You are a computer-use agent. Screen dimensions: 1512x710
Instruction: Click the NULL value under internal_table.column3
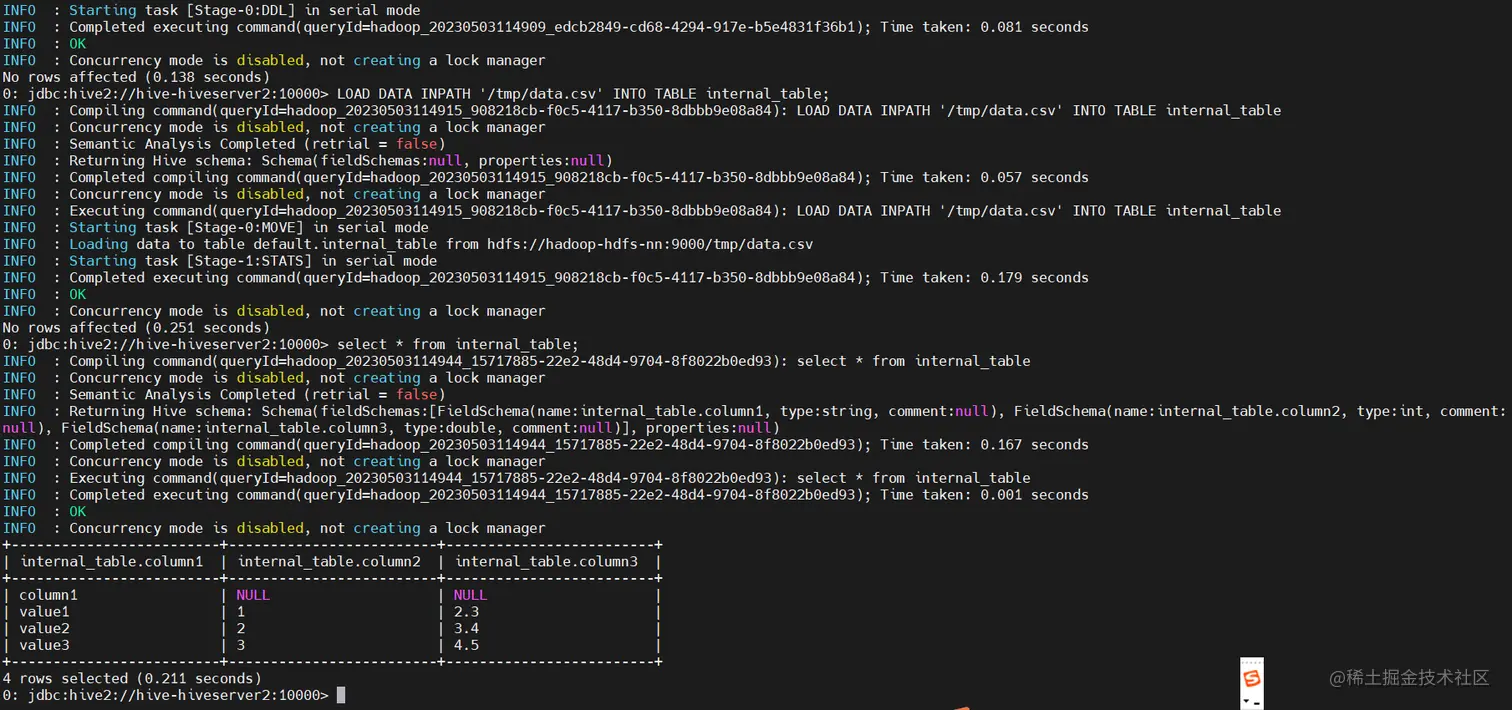pyautogui.click(x=470, y=595)
